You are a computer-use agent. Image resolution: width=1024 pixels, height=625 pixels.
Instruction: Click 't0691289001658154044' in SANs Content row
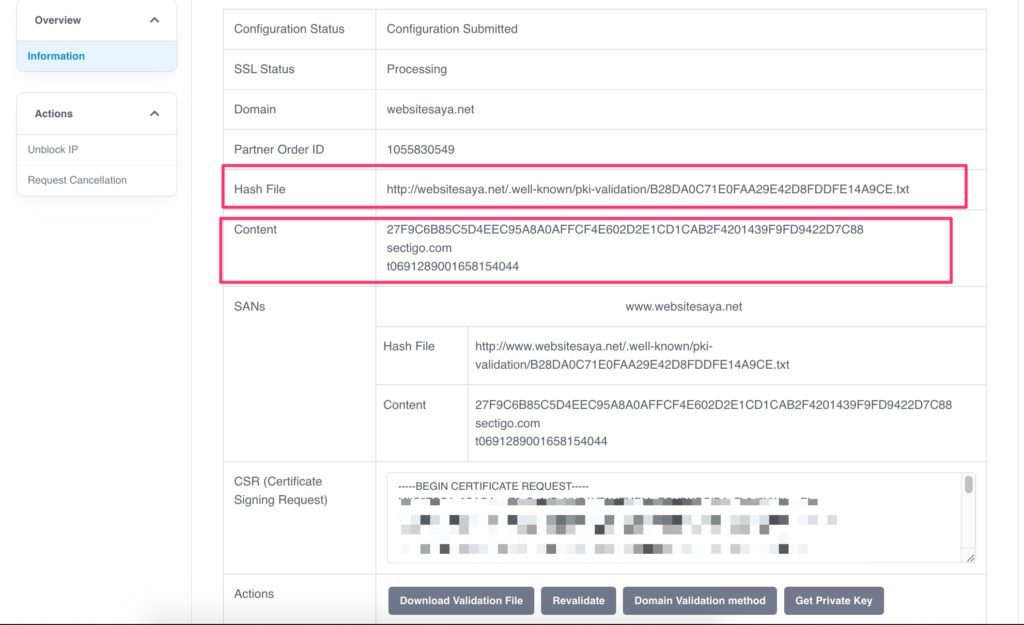541,441
